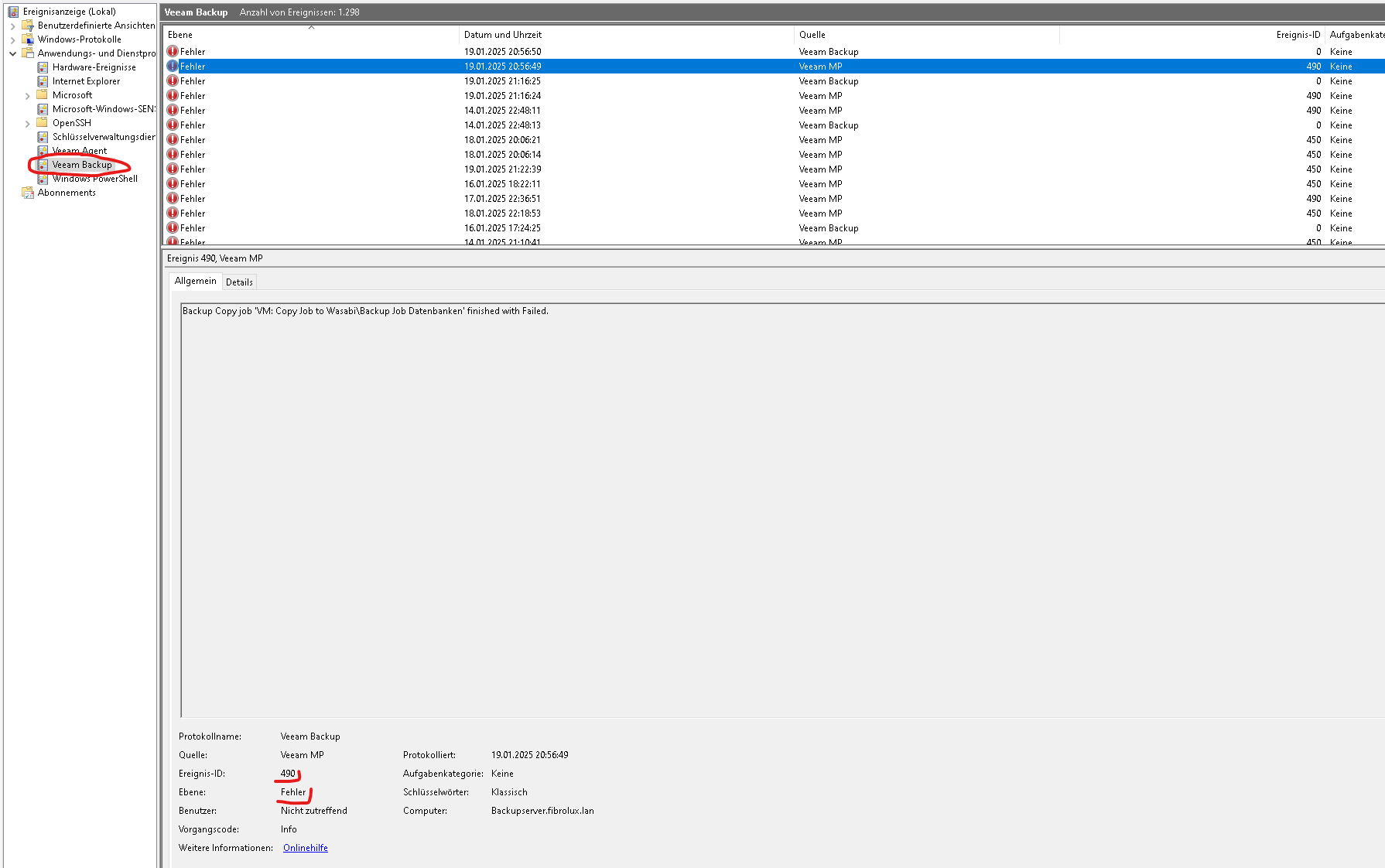
Task: Click the 'Backup Copy job' message text
Action: (365, 311)
